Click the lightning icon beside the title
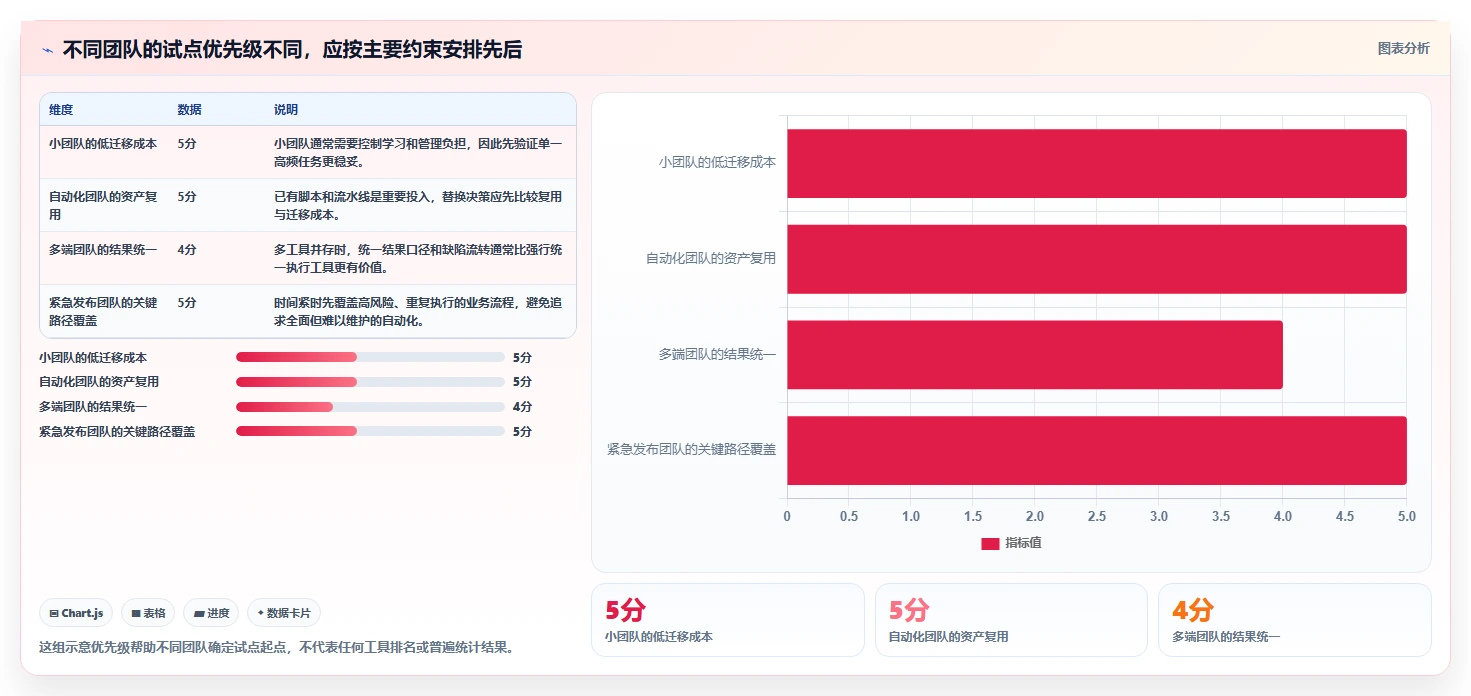This screenshot has width=1471, height=696. coord(47,50)
